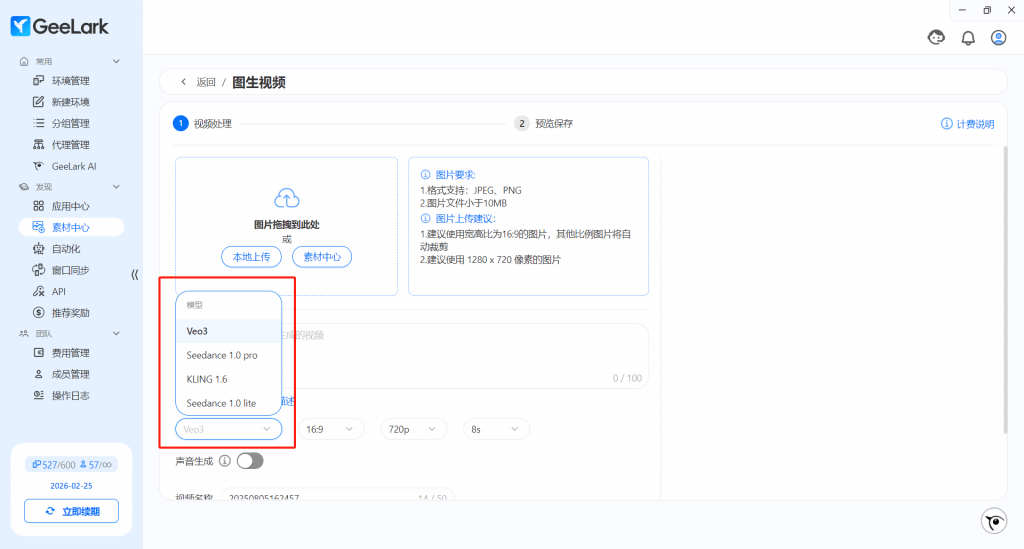Open the 计费说明 billing link
This screenshot has width=1024, height=549.
coord(967,124)
